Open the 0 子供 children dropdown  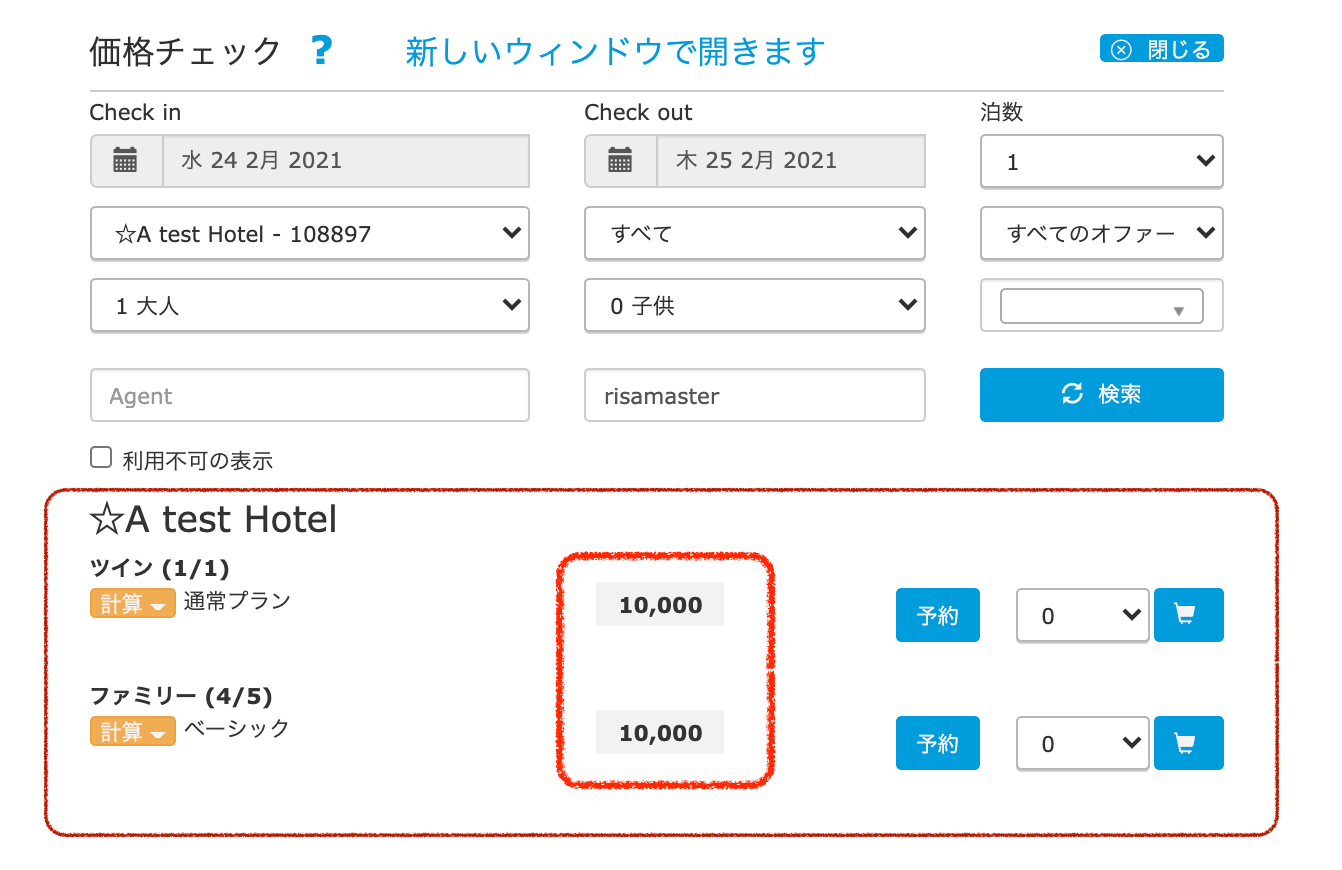(754, 306)
